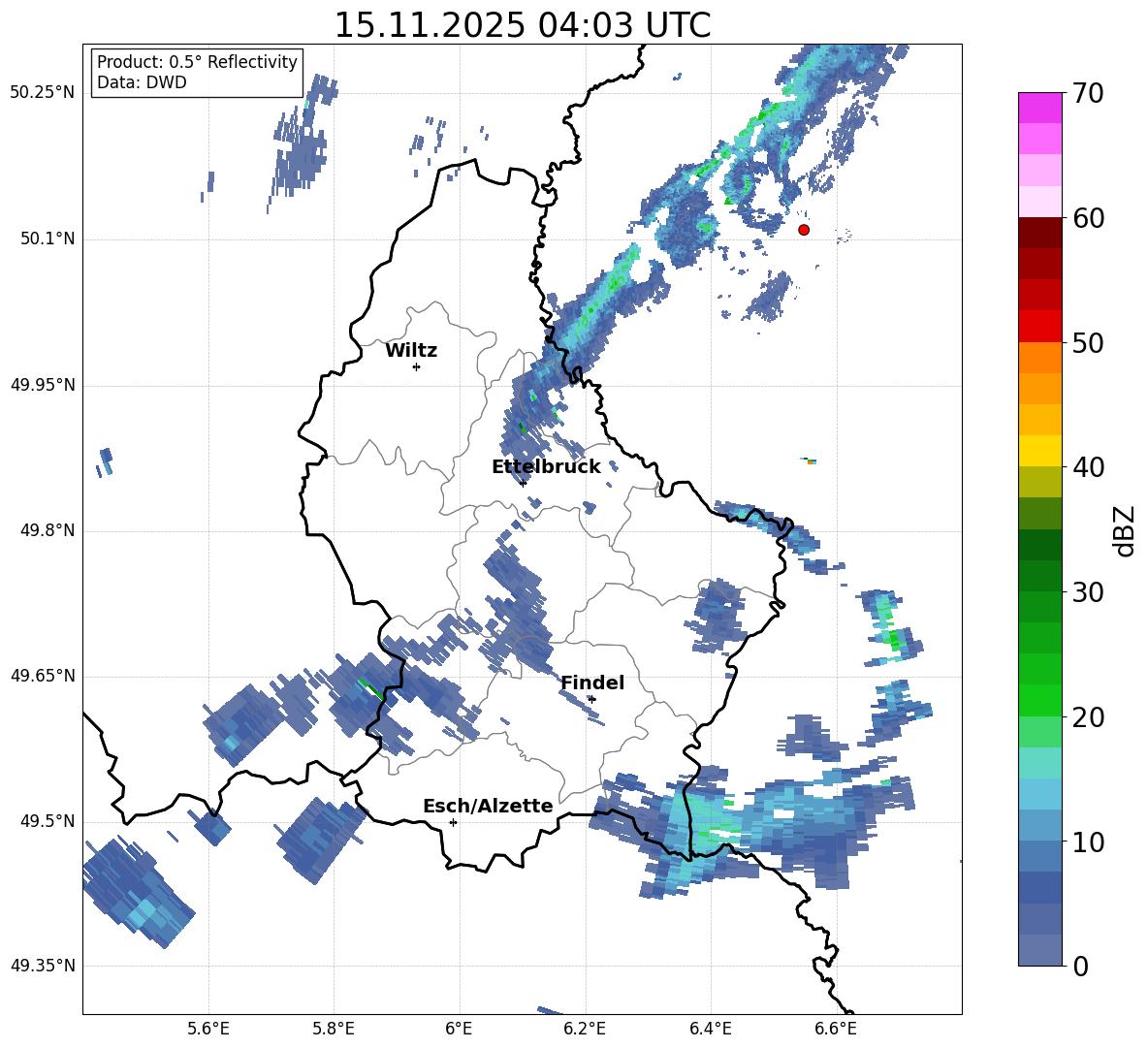This screenshot has height=1048, width=1148.
Task: Click the 49.5°N latitude label
Action: coord(48,821)
